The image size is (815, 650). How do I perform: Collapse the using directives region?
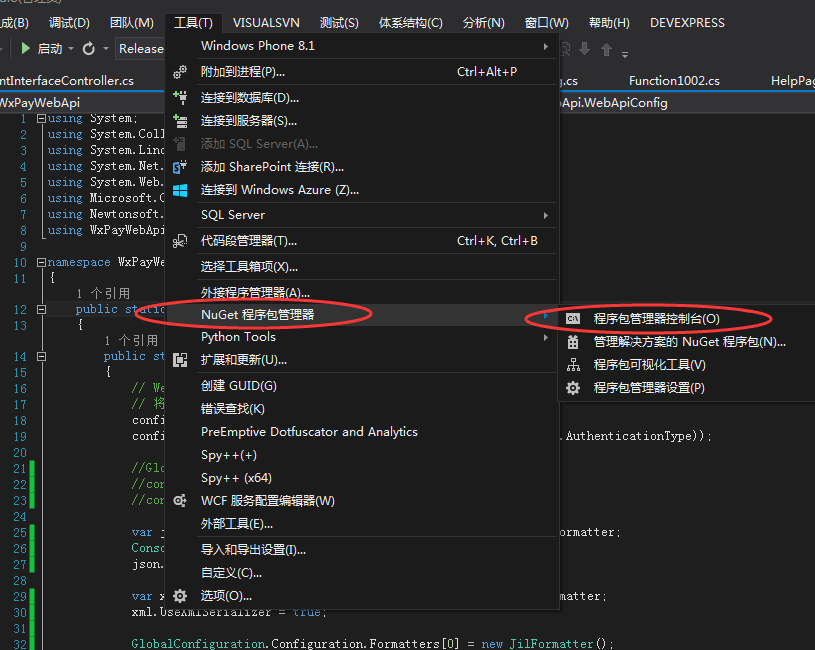click(40, 119)
